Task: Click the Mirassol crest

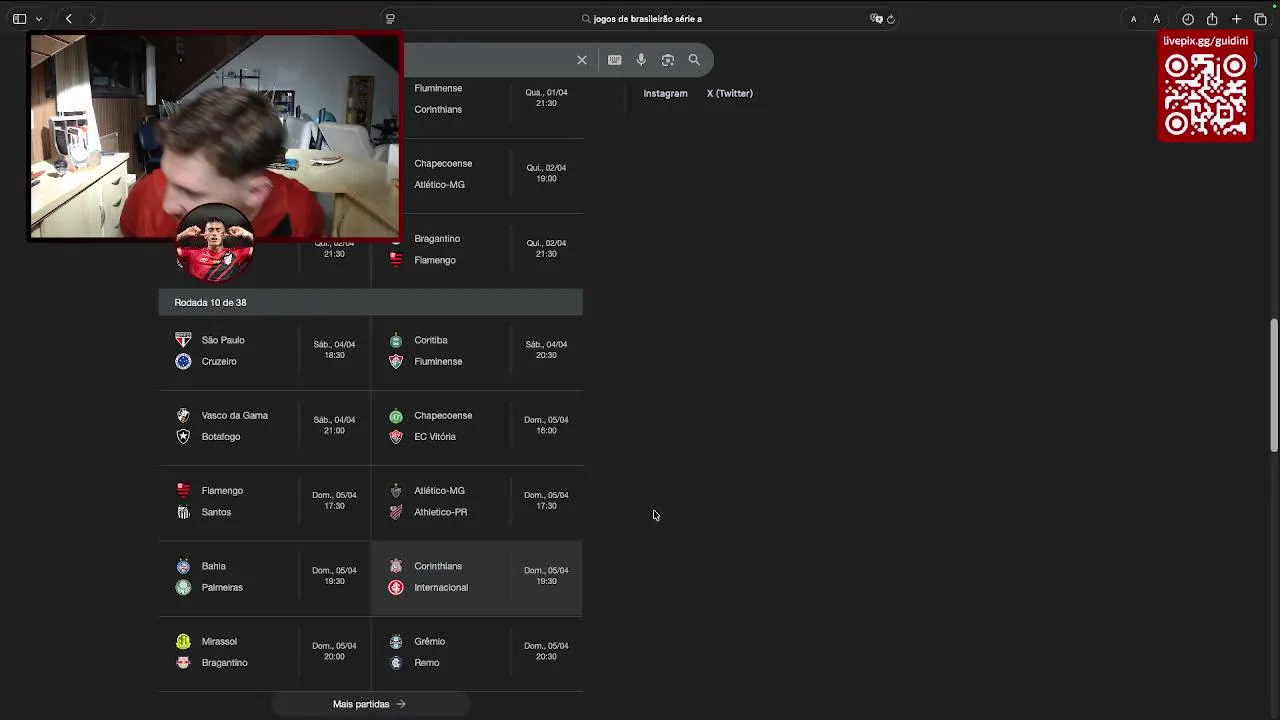Action: coord(183,641)
